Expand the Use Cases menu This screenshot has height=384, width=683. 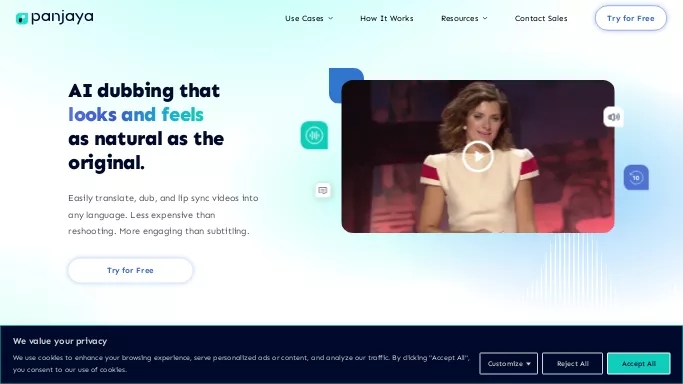tap(309, 18)
